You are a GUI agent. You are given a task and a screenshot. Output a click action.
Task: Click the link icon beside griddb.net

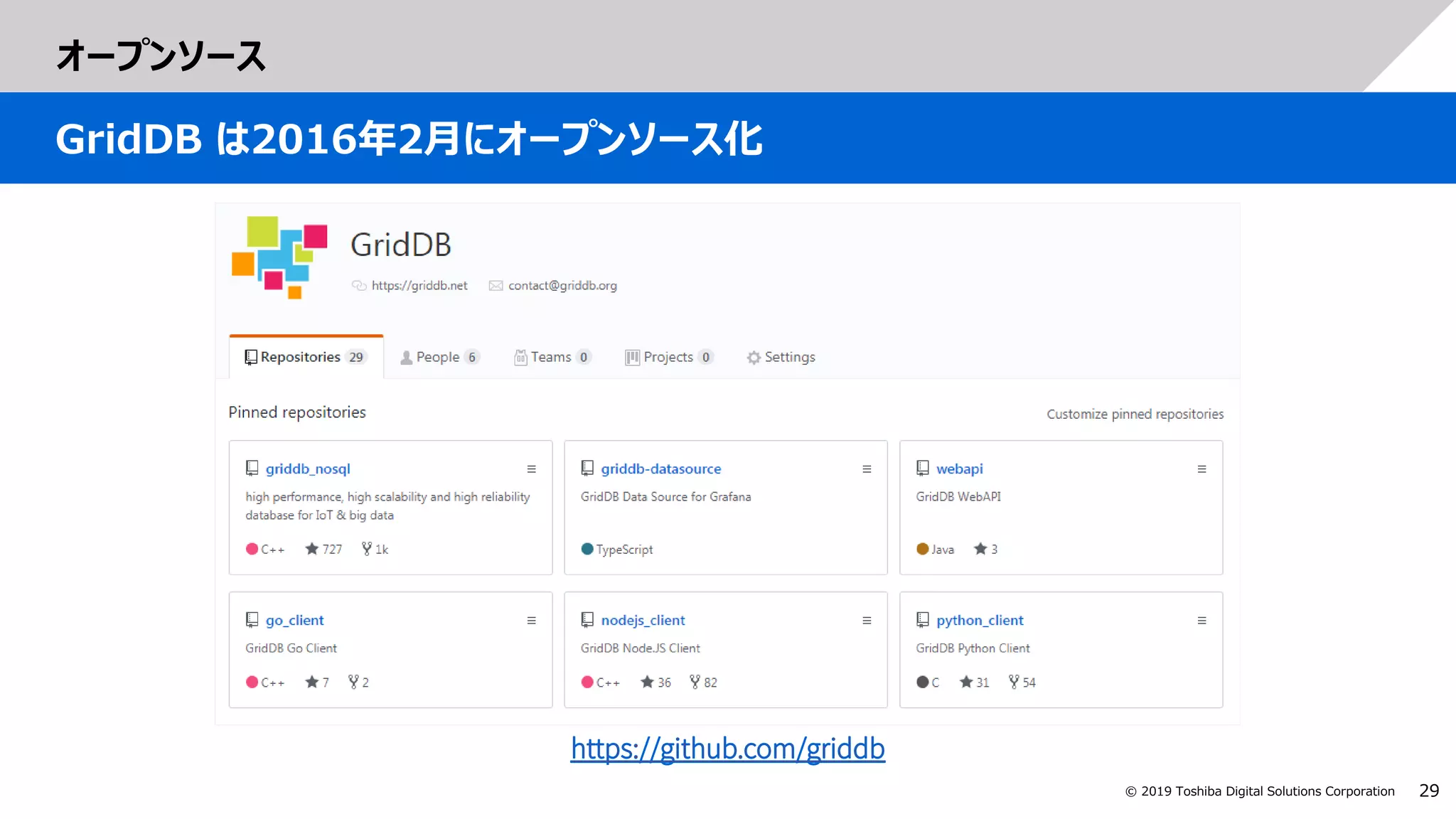(359, 285)
